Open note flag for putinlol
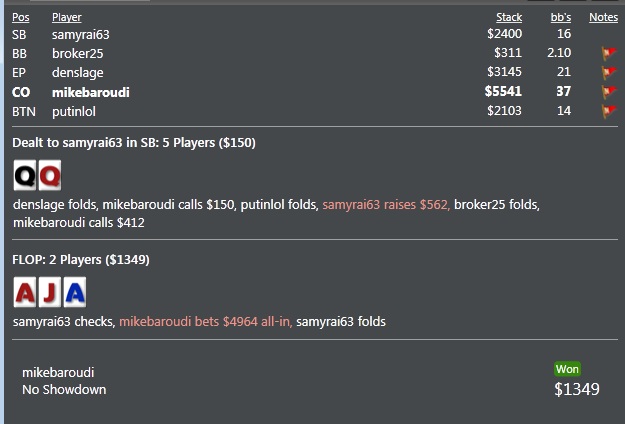The image size is (625, 424). [609, 111]
